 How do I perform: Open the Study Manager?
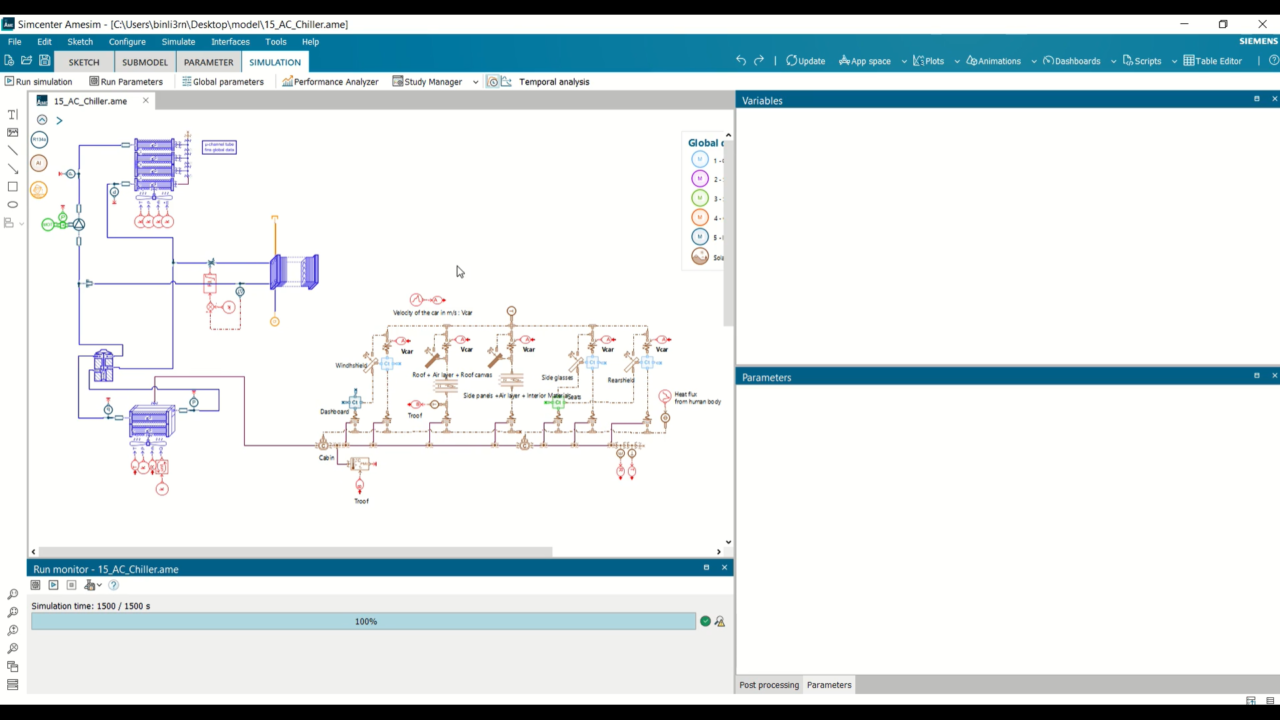pyautogui.click(x=427, y=82)
